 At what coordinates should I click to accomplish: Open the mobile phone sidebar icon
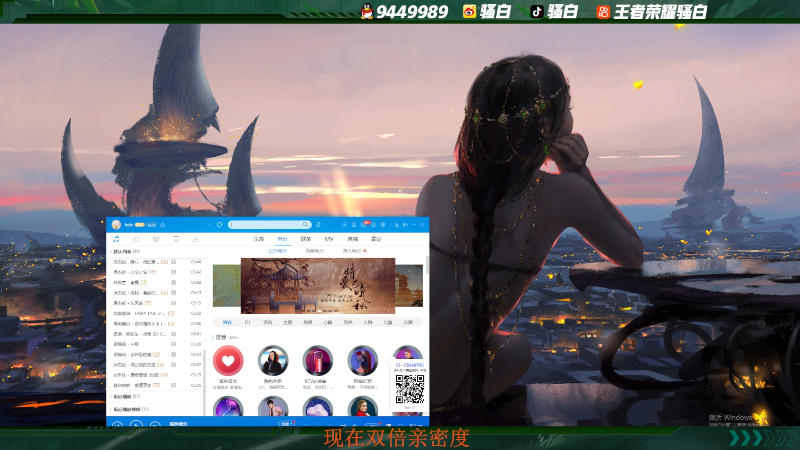tap(176, 239)
